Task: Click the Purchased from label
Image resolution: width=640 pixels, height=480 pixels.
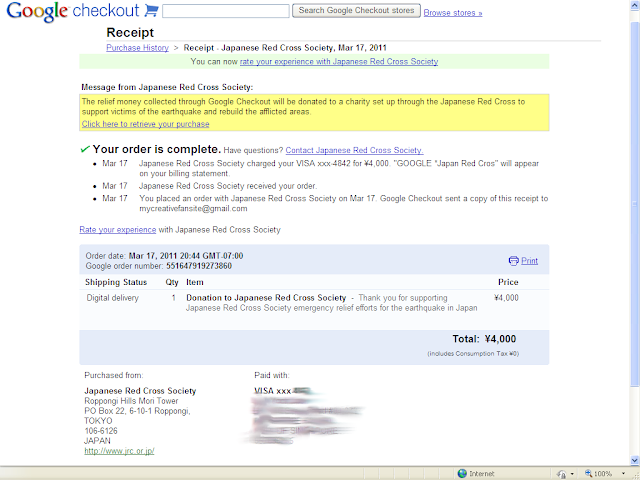Action: pyautogui.click(x=114, y=375)
